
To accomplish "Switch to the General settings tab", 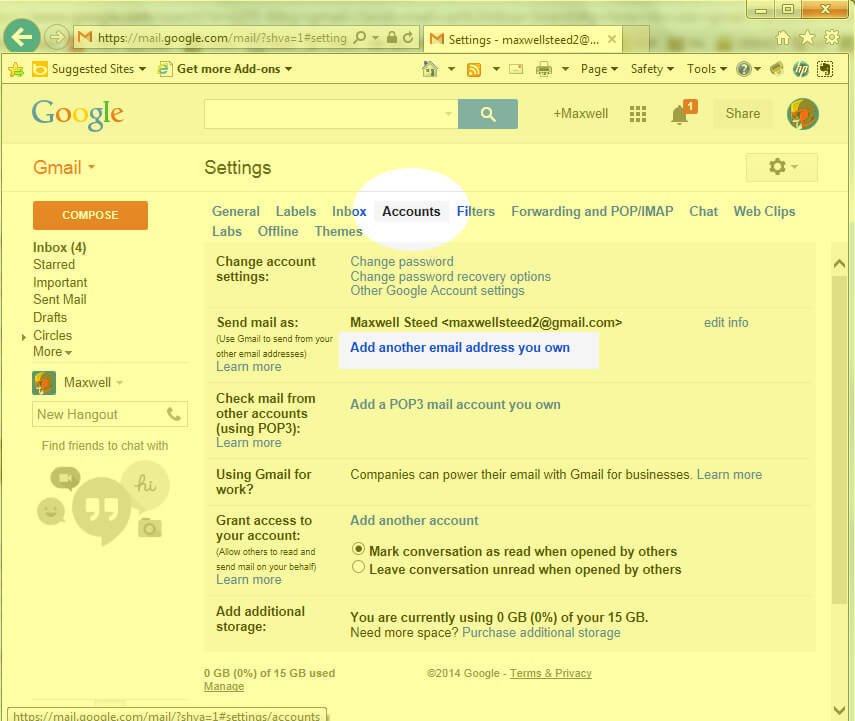I will 236,211.
